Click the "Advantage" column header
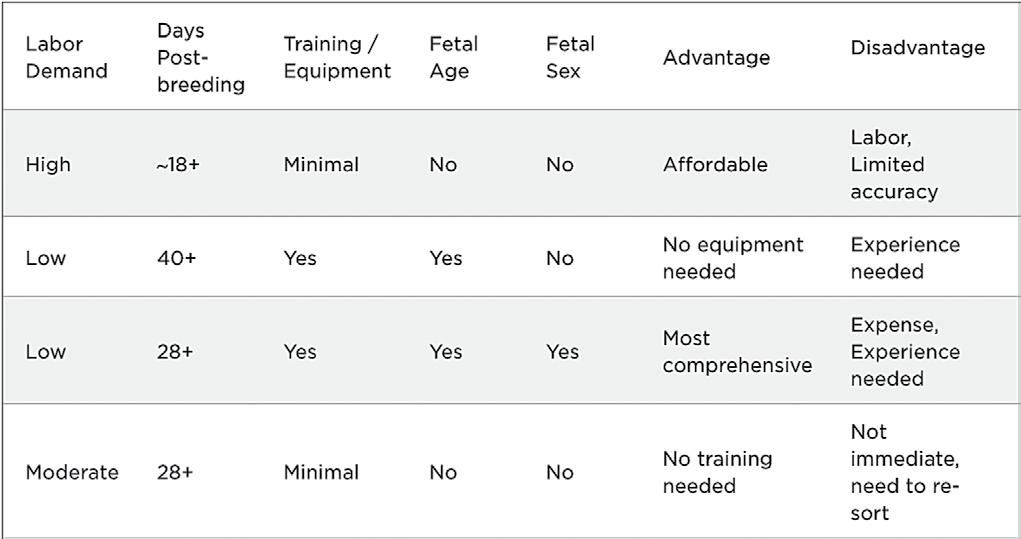1021x539 pixels. [716, 58]
